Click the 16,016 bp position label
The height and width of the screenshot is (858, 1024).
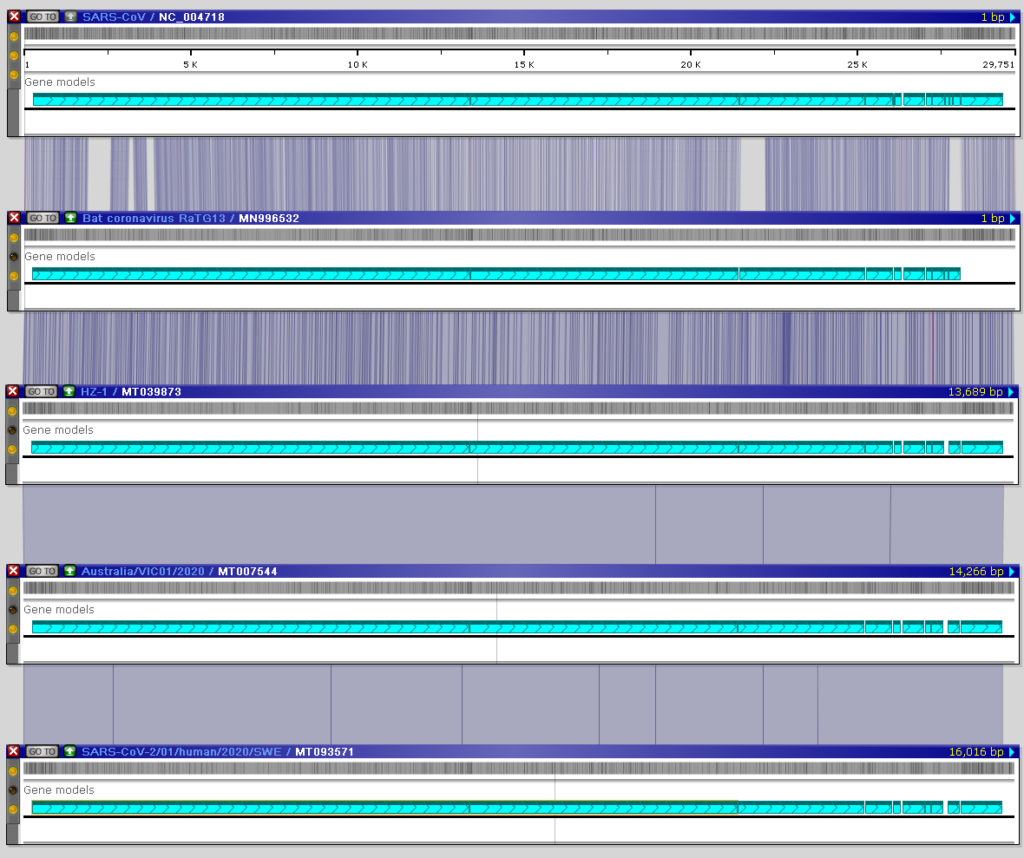(976, 752)
